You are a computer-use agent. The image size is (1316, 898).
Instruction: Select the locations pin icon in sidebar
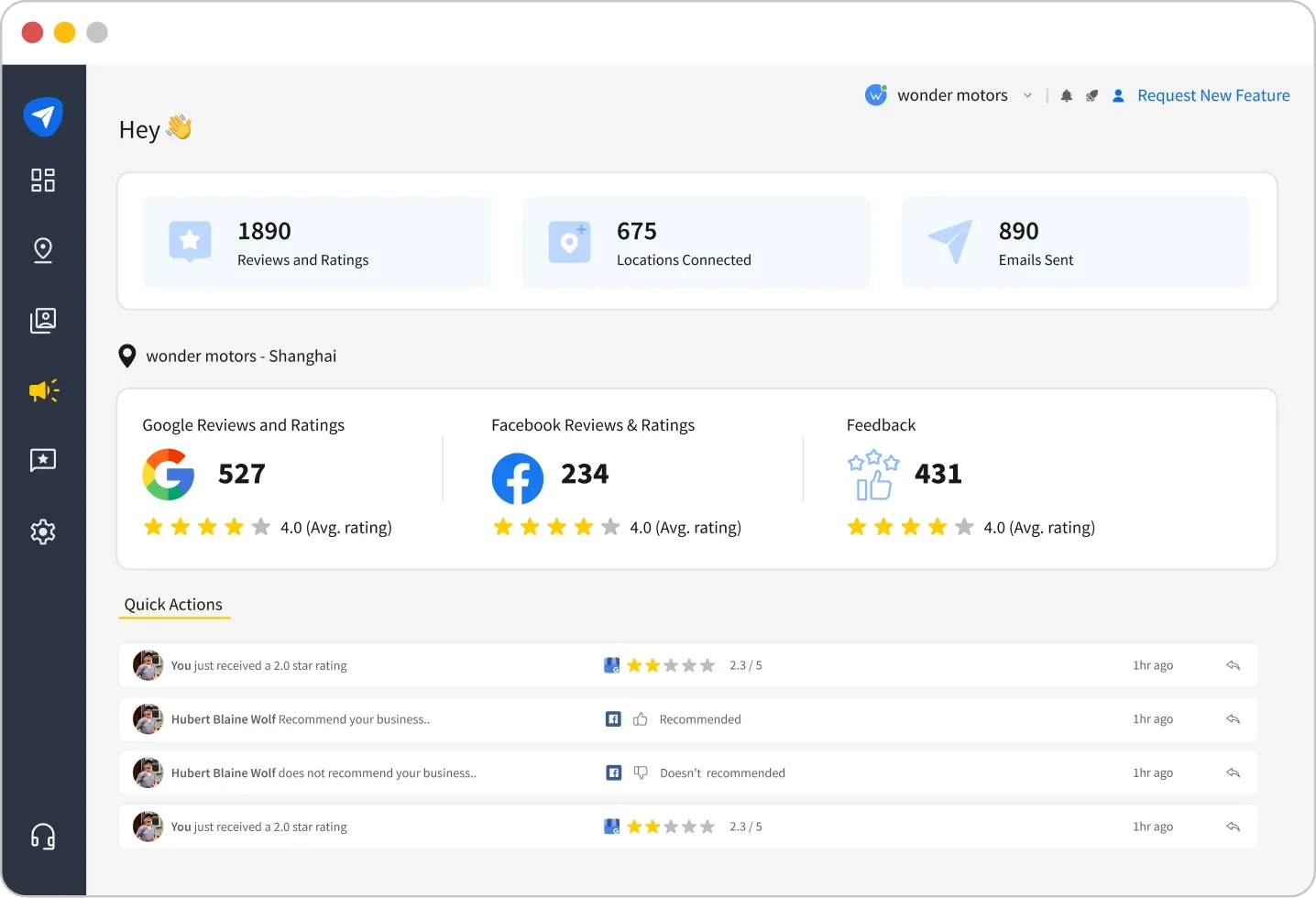[42, 250]
